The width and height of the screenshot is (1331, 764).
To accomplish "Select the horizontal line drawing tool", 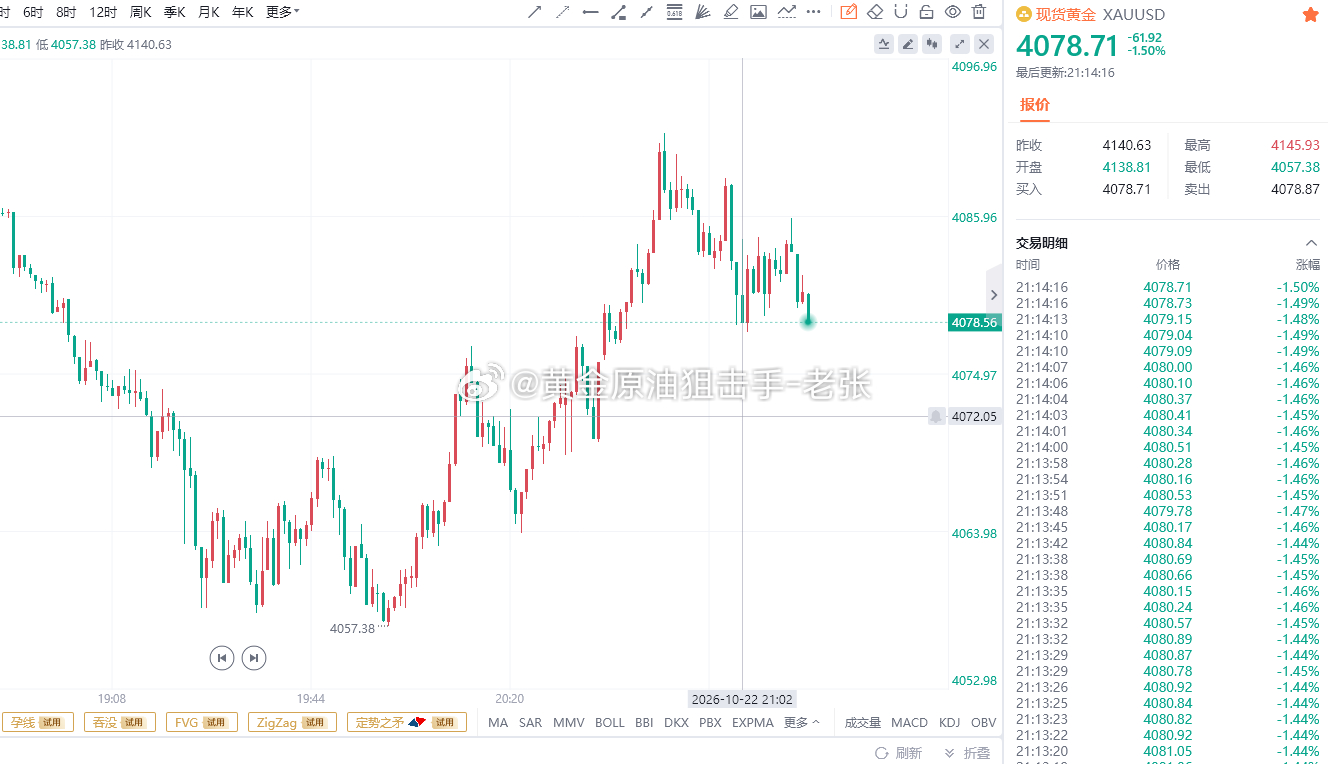I will click(590, 12).
